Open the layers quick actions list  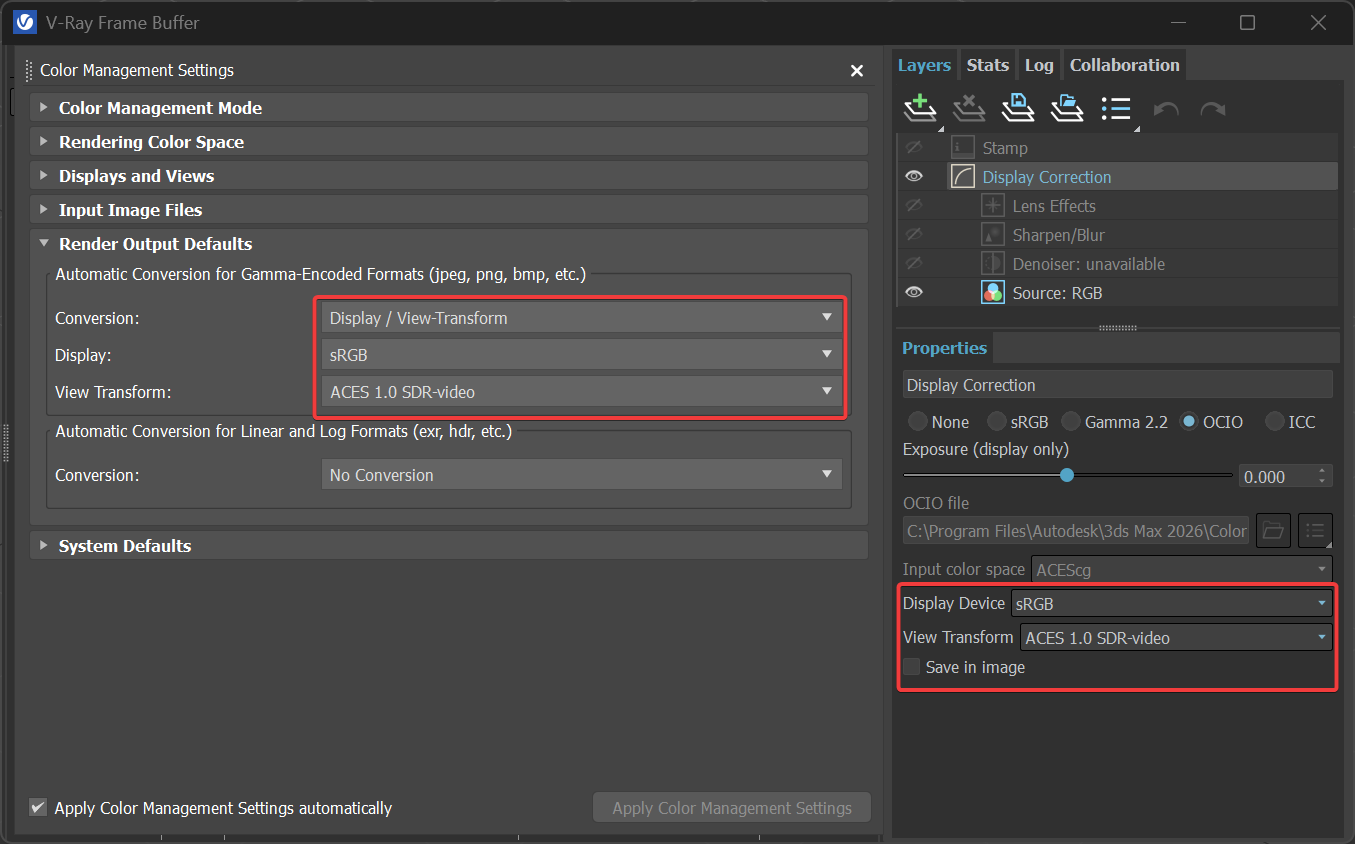pyautogui.click(x=1115, y=108)
